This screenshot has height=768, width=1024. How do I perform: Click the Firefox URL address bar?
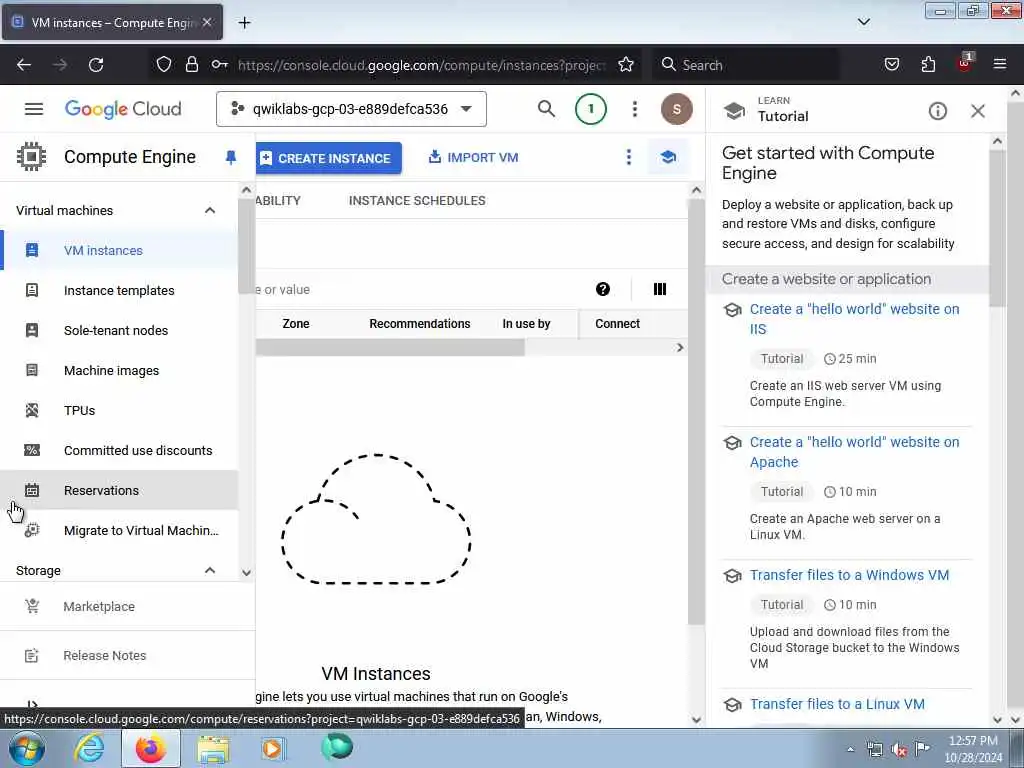click(421, 65)
